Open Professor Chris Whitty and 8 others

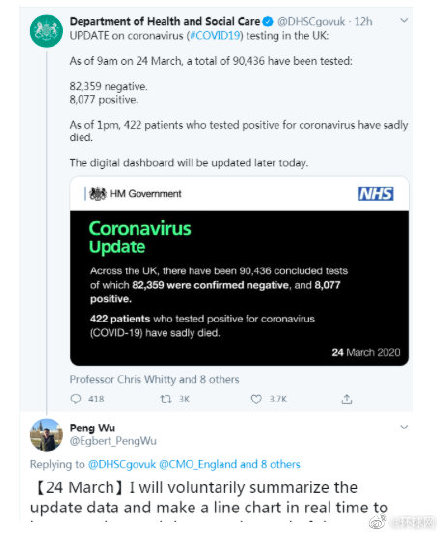155,379
